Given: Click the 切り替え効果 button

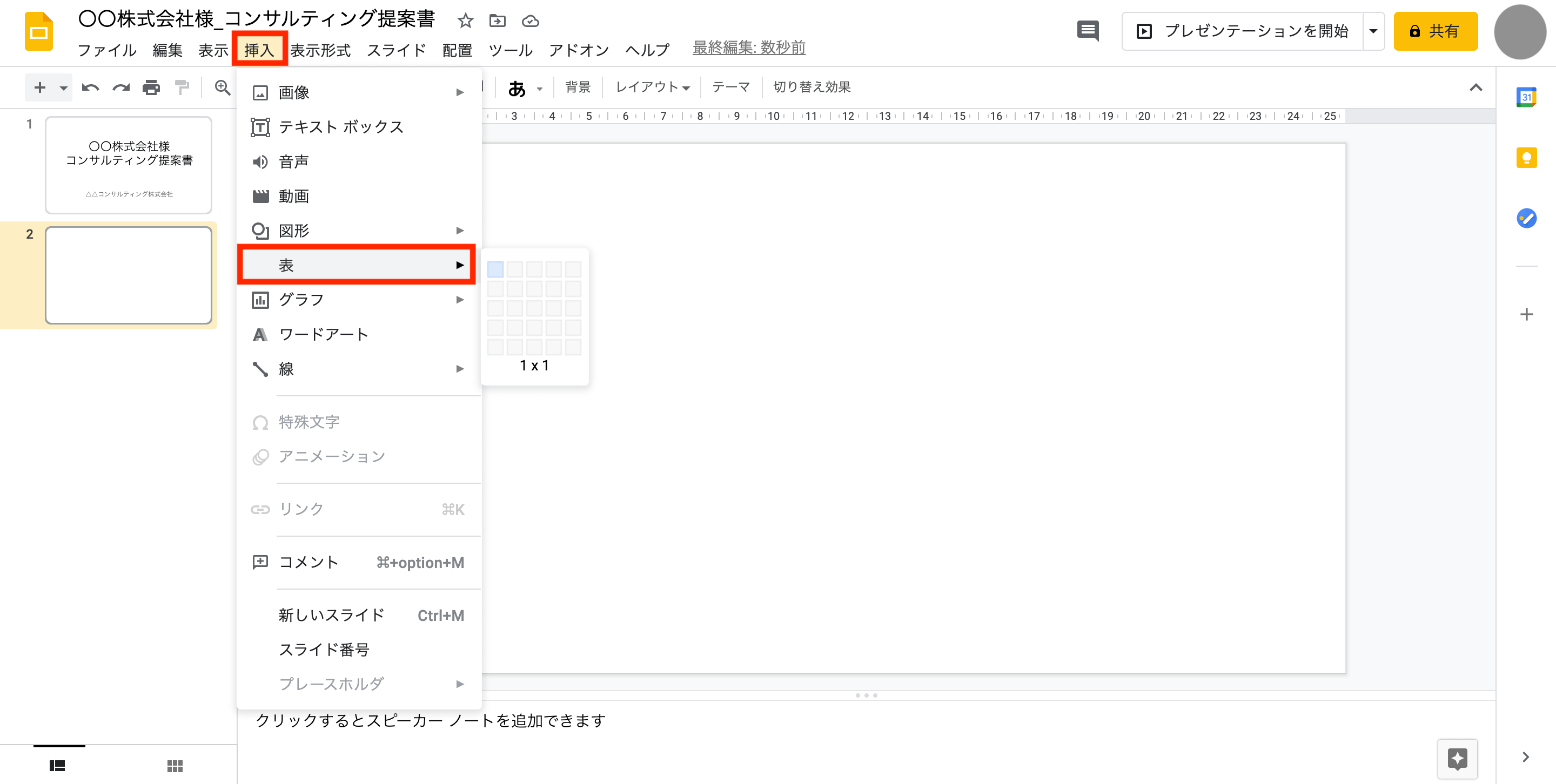Looking at the screenshot, I should pos(812,87).
